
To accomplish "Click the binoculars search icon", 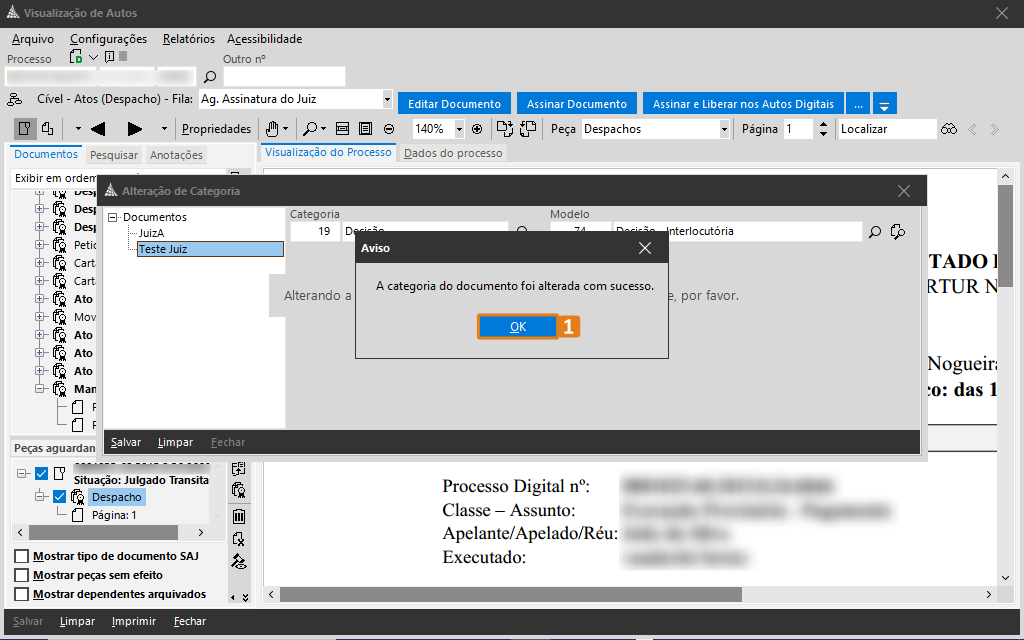I will (949, 129).
